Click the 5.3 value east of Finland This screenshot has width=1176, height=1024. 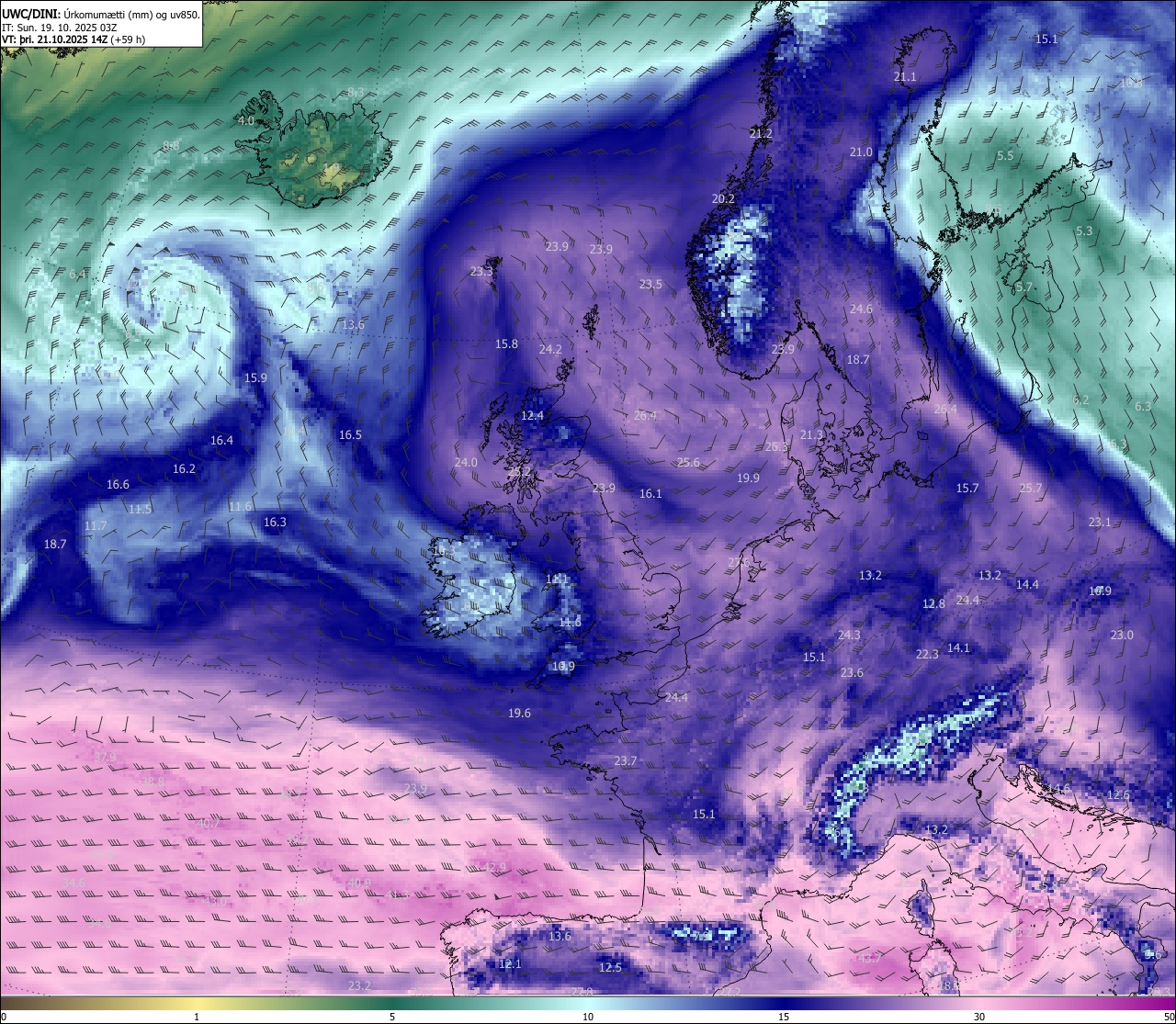pos(1084,231)
